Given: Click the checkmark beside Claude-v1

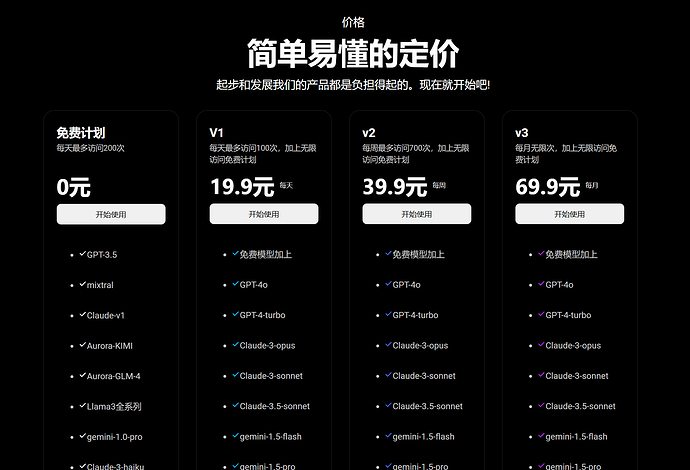Looking at the screenshot, I should (x=82, y=314).
